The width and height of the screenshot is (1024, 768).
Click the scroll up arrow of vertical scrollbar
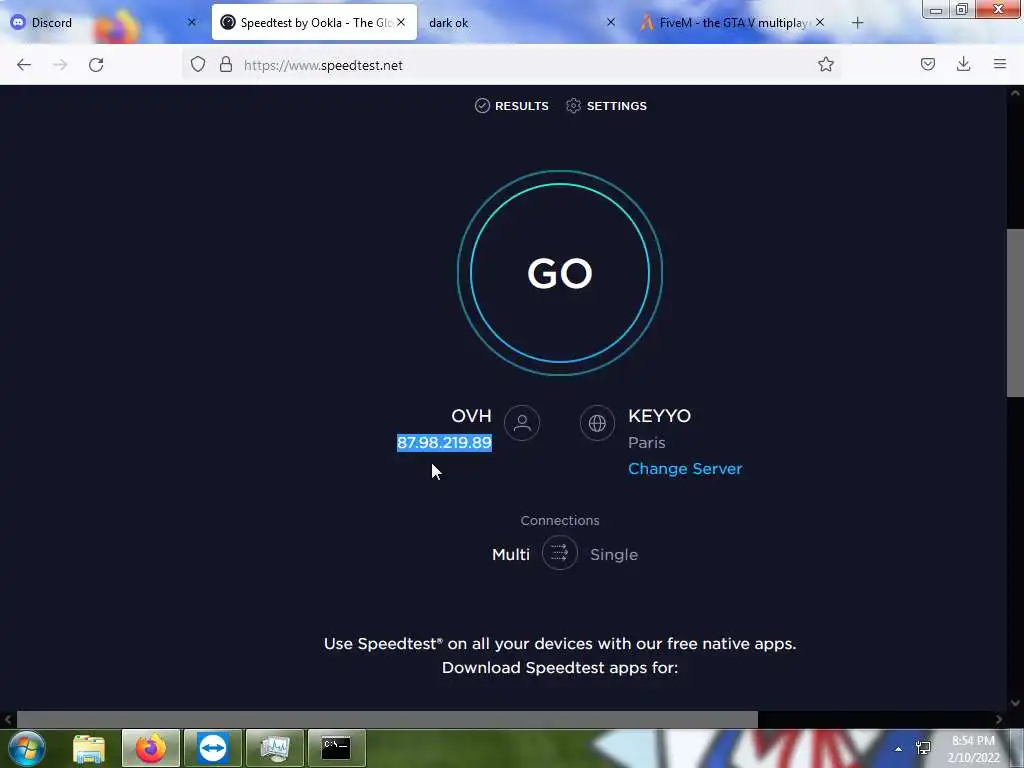pos(1015,93)
